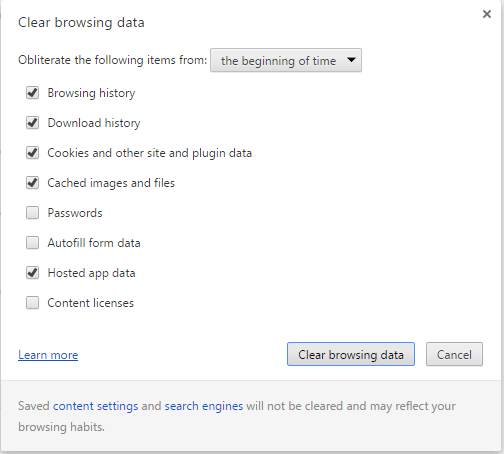This screenshot has height=454, width=504.
Task: Open the Learn more link
Action: [x=48, y=355]
